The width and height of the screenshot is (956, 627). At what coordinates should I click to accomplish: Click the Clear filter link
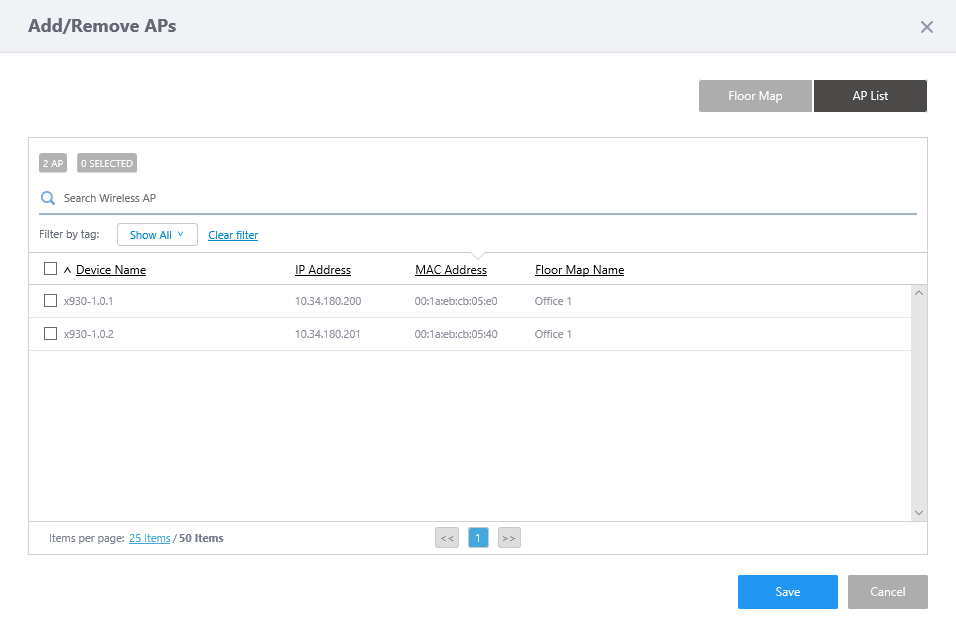tap(233, 235)
